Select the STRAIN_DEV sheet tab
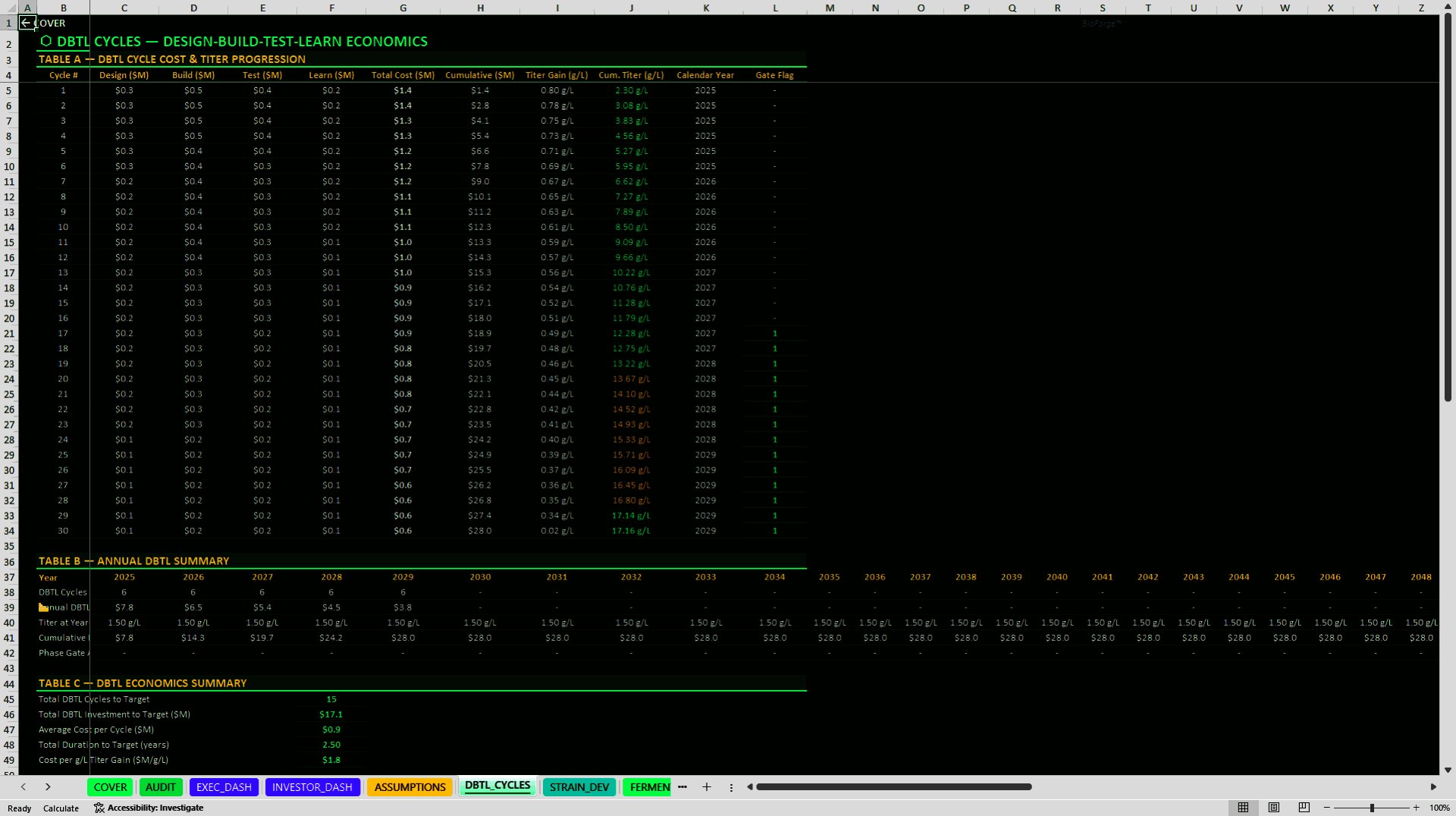The height and width of the screenshot is (816, 1456). pos(579,787)
